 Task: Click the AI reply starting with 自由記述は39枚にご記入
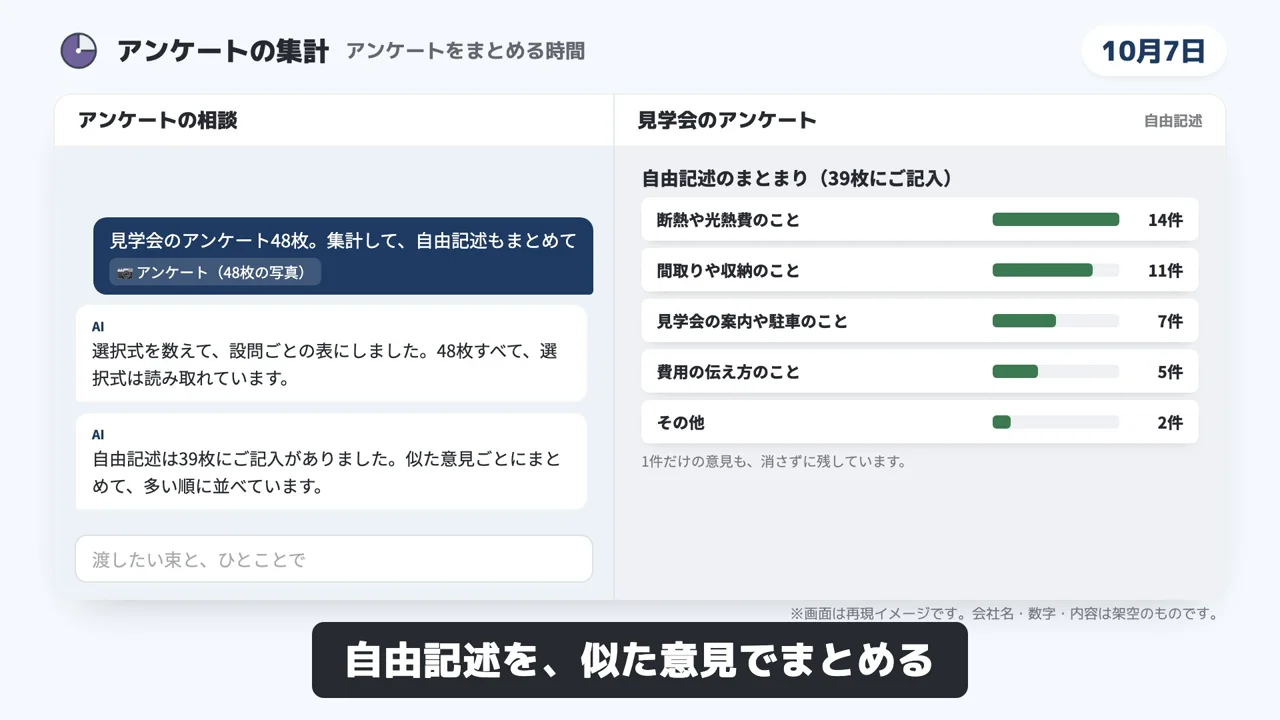(x=331, y=461)
